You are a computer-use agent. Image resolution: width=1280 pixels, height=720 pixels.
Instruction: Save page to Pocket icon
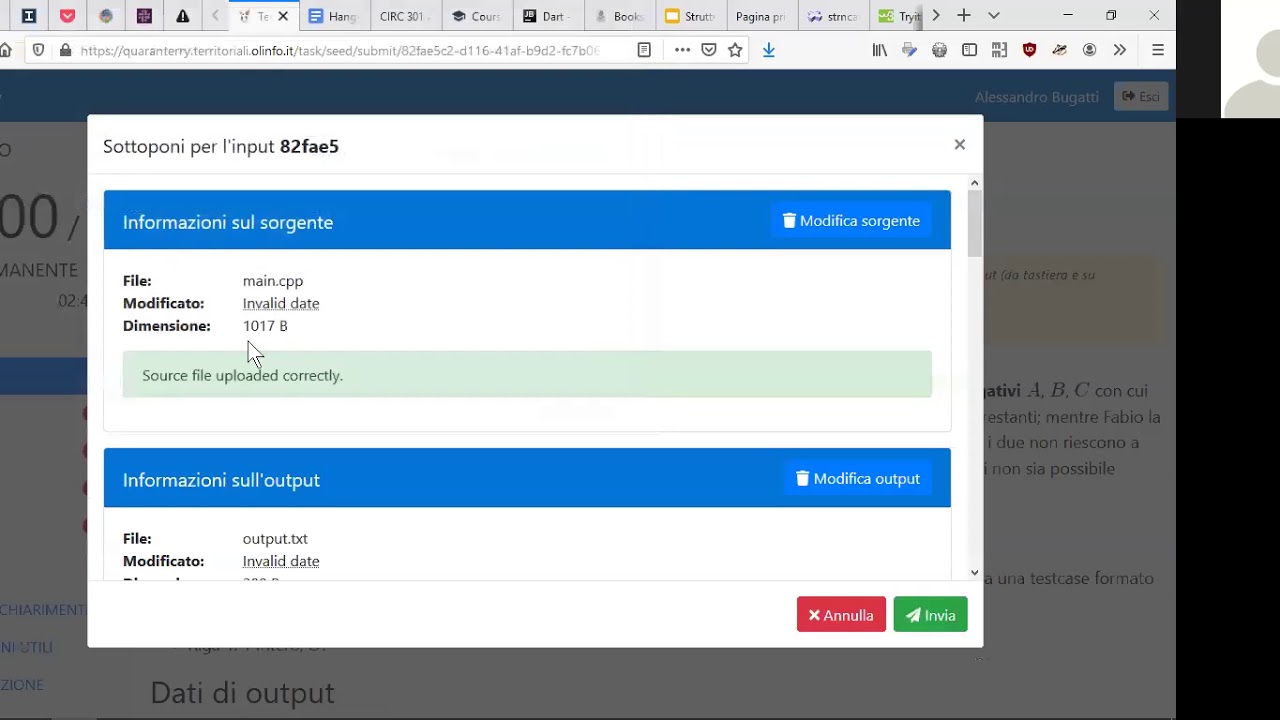709,50
